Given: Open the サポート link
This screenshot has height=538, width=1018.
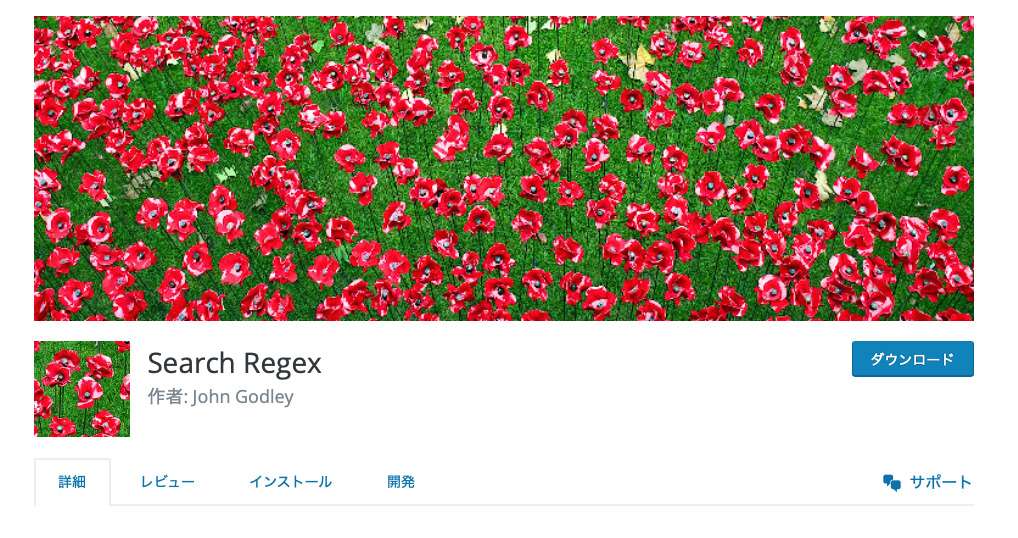Looking at the screenshot, I should (x=940, y=482).
